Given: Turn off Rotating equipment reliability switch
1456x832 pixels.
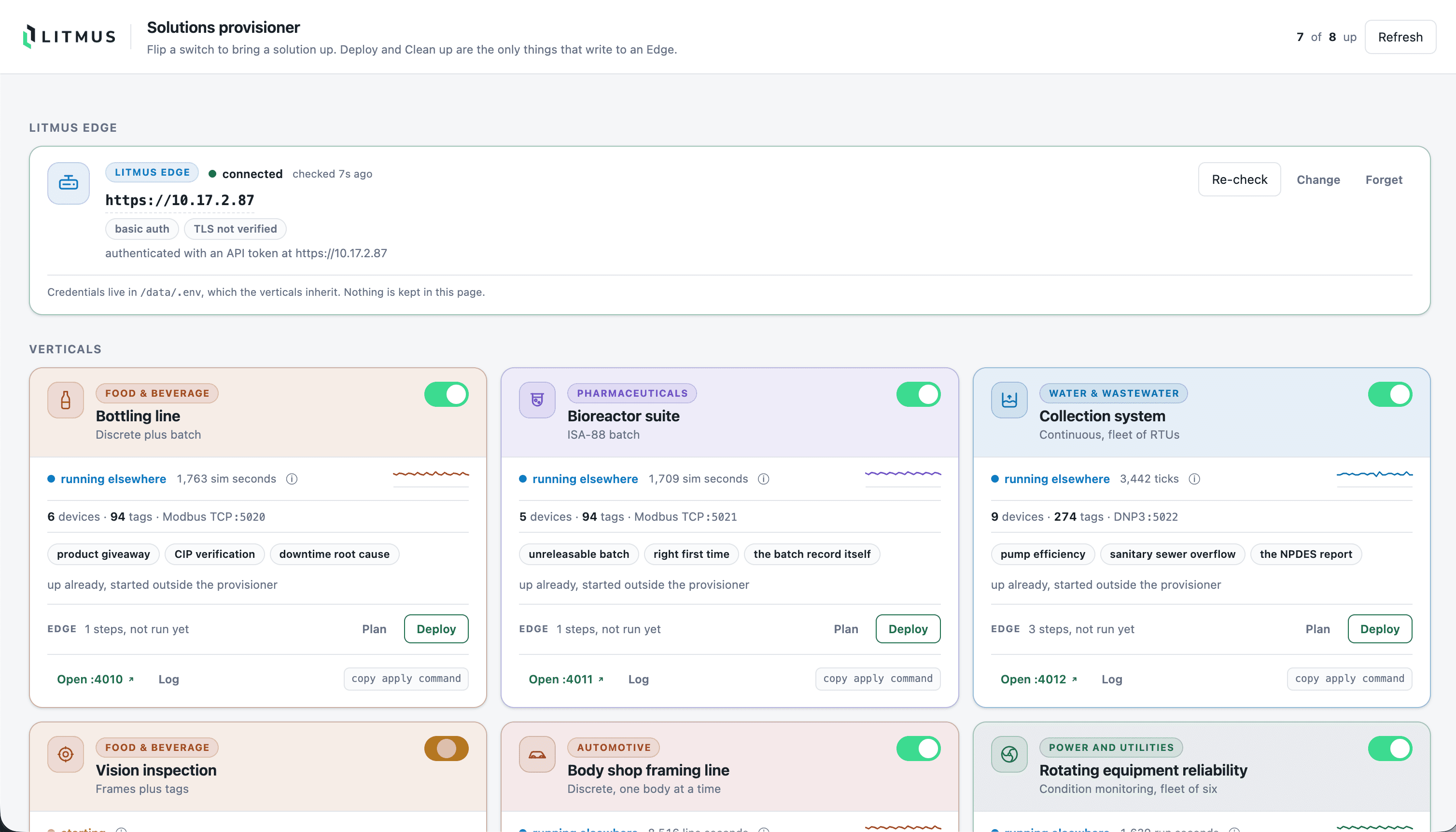Looking at the screenshot, I should click(x=1390, y=749).
